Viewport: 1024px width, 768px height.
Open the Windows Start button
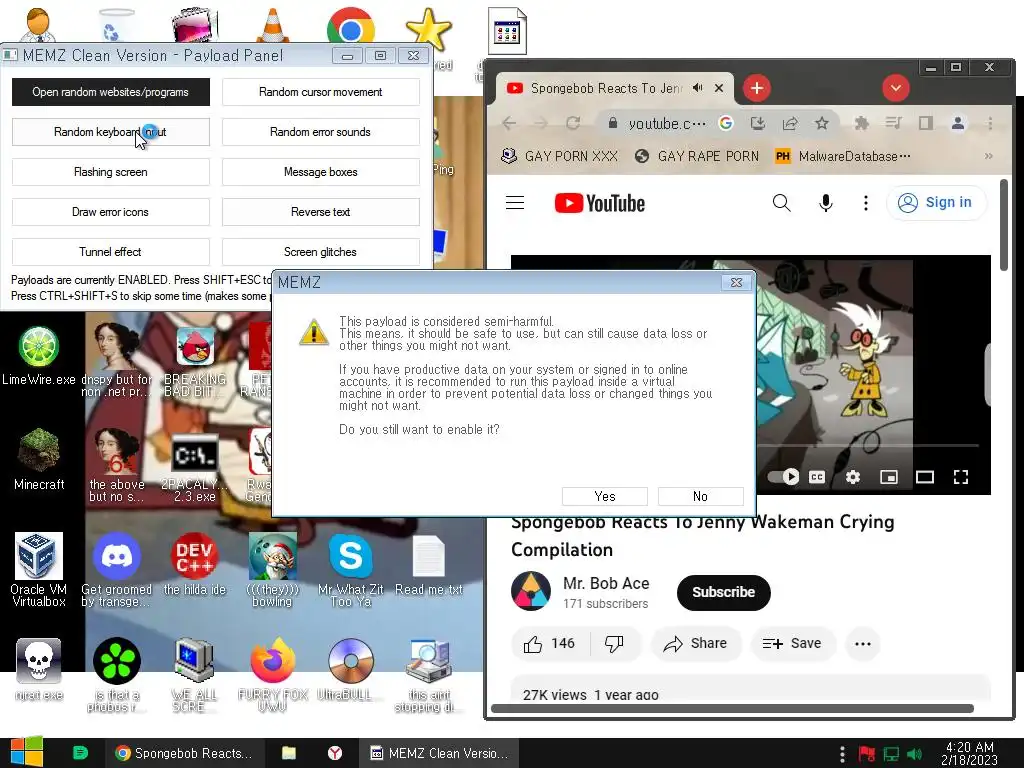click(26, 752)
